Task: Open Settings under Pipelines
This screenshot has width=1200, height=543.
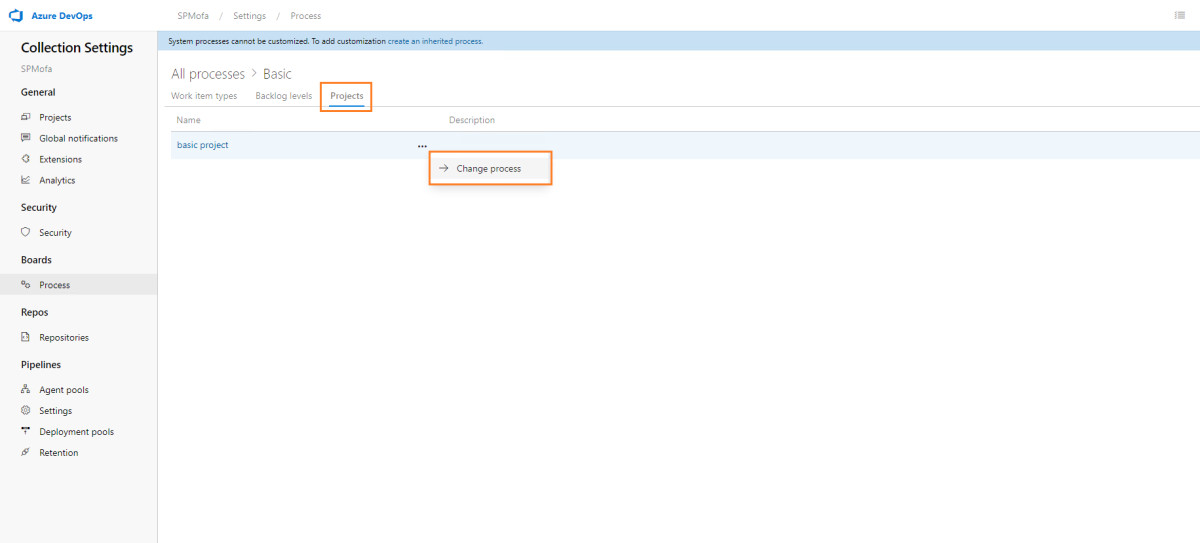Action: coord(55,411)
